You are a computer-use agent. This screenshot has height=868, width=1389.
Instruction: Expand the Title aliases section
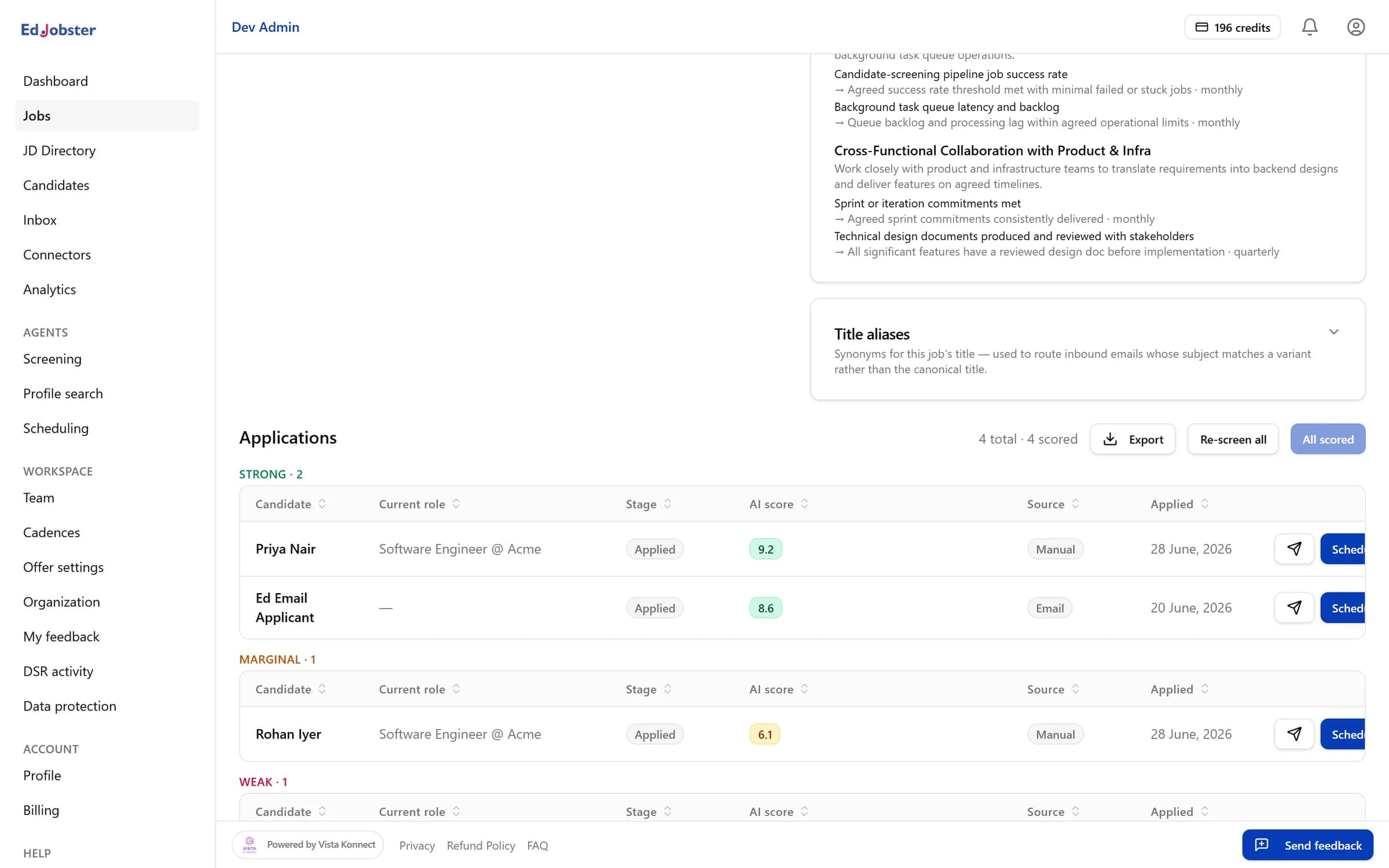pyautogui.click(x=1333, y=332)
